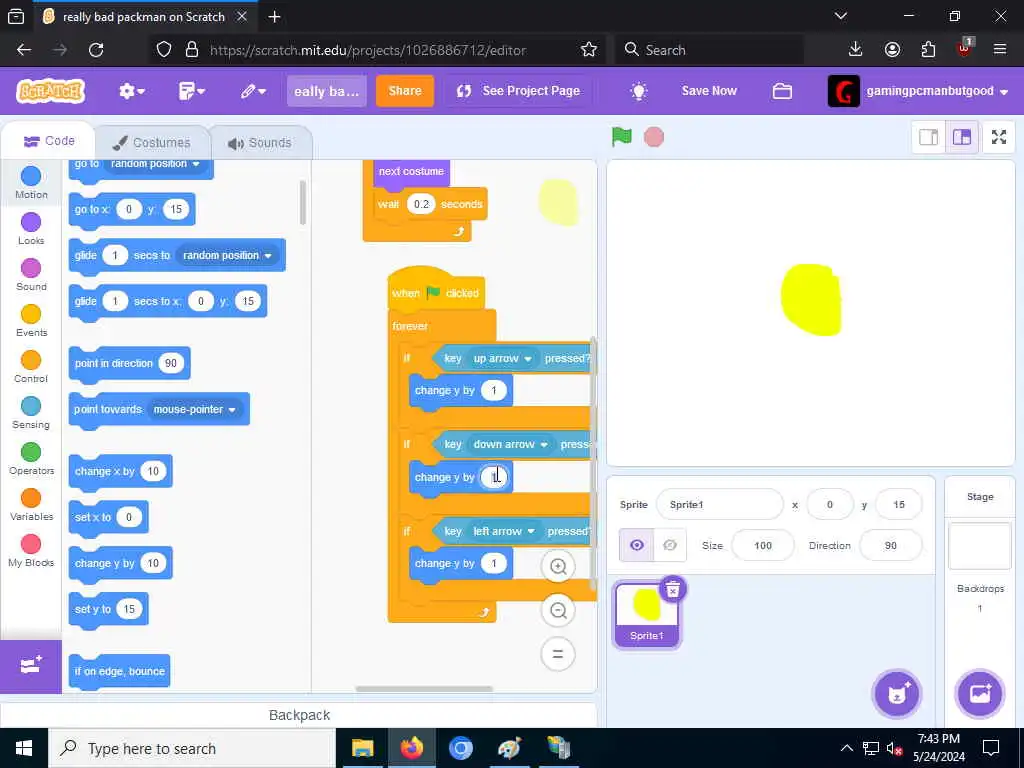
Task: Open the left arrow key dropdown
Action: tap(504, 531)
